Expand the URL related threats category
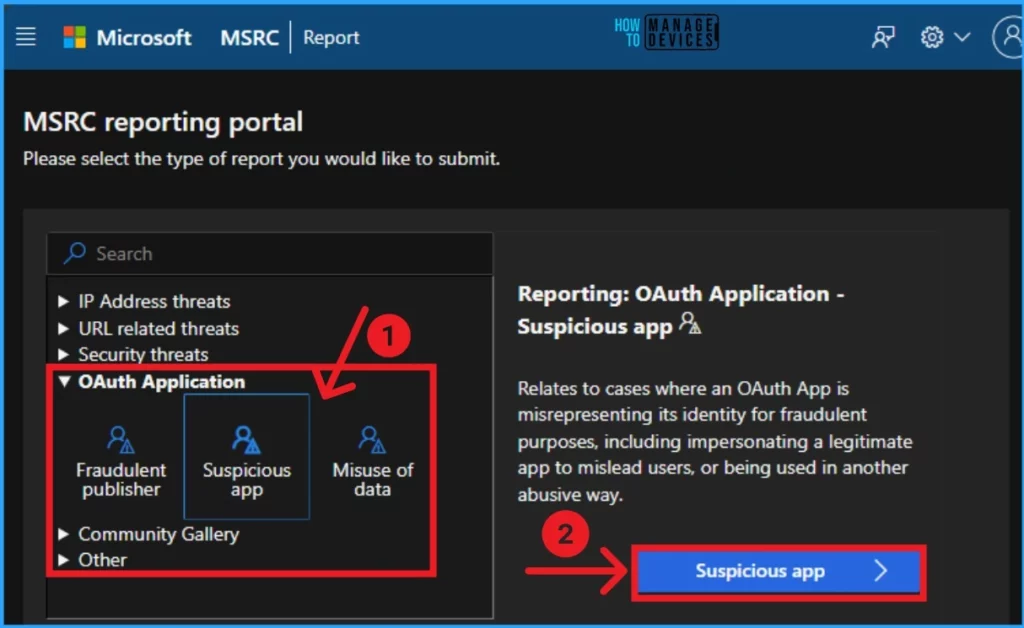 click(x=63, y=328)
